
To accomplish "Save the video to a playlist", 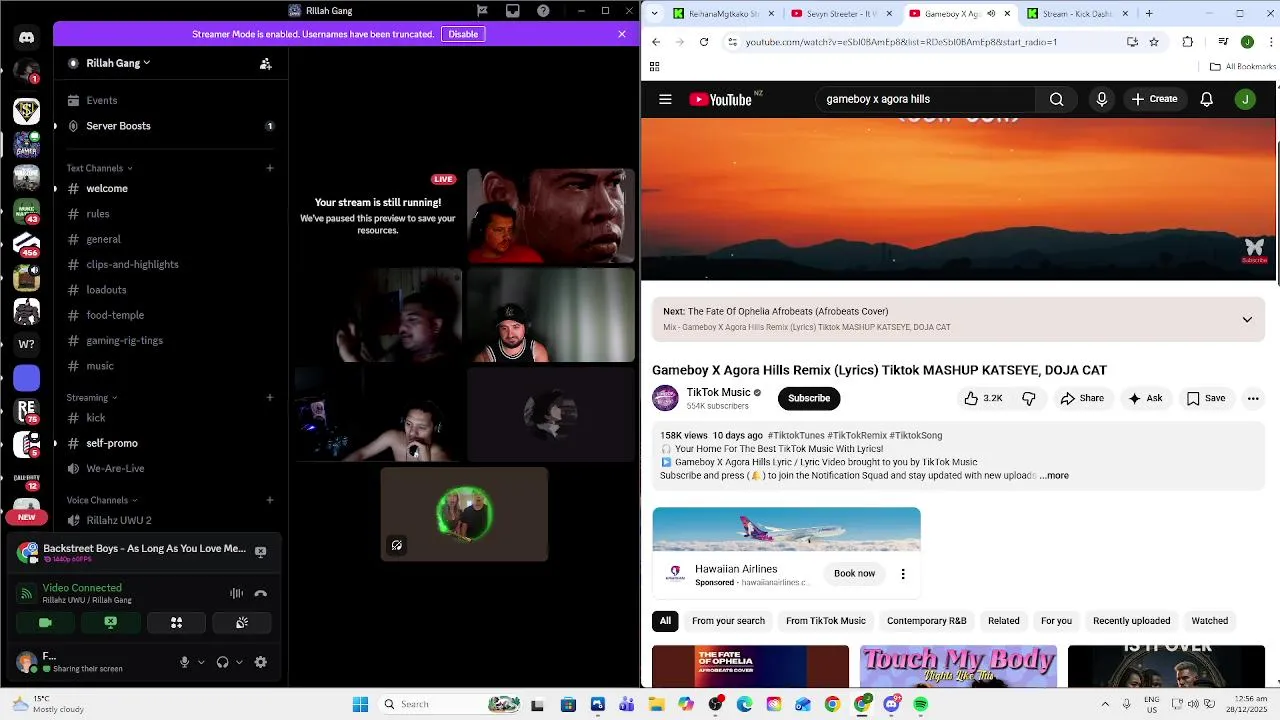I will 1206,398.
